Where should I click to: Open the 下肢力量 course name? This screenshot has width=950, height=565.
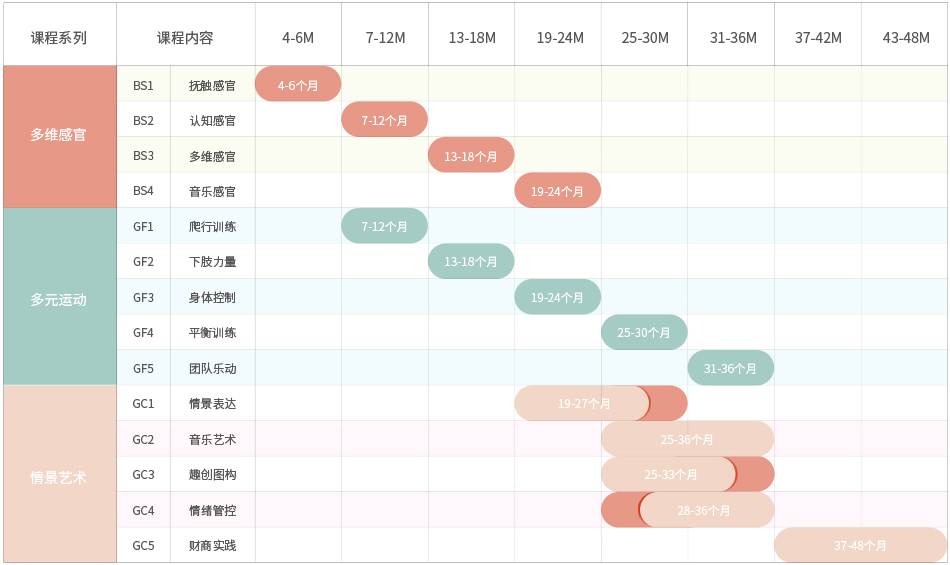pos(212,262)
